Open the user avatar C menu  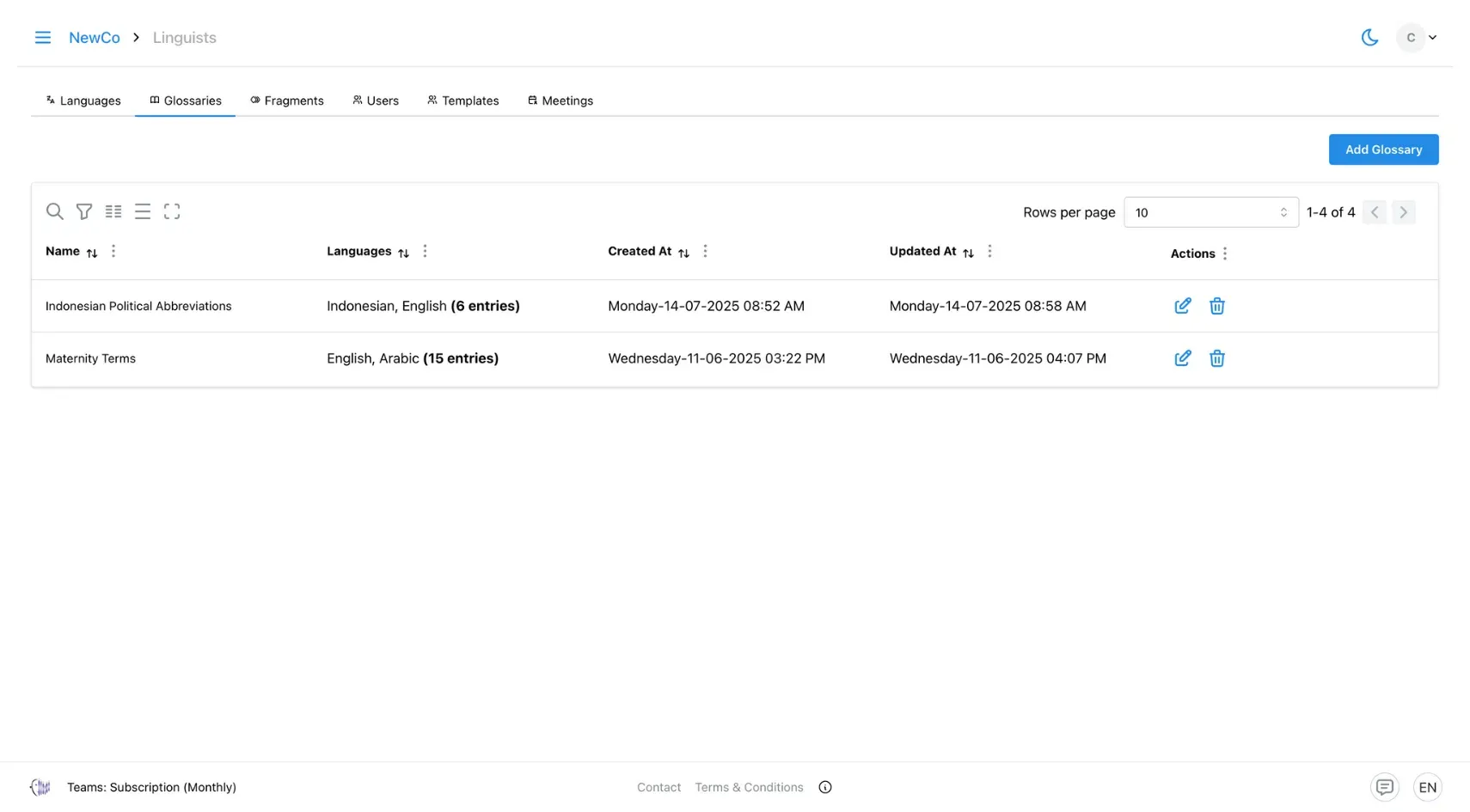pyautogui.click(x=1417, y=38)
